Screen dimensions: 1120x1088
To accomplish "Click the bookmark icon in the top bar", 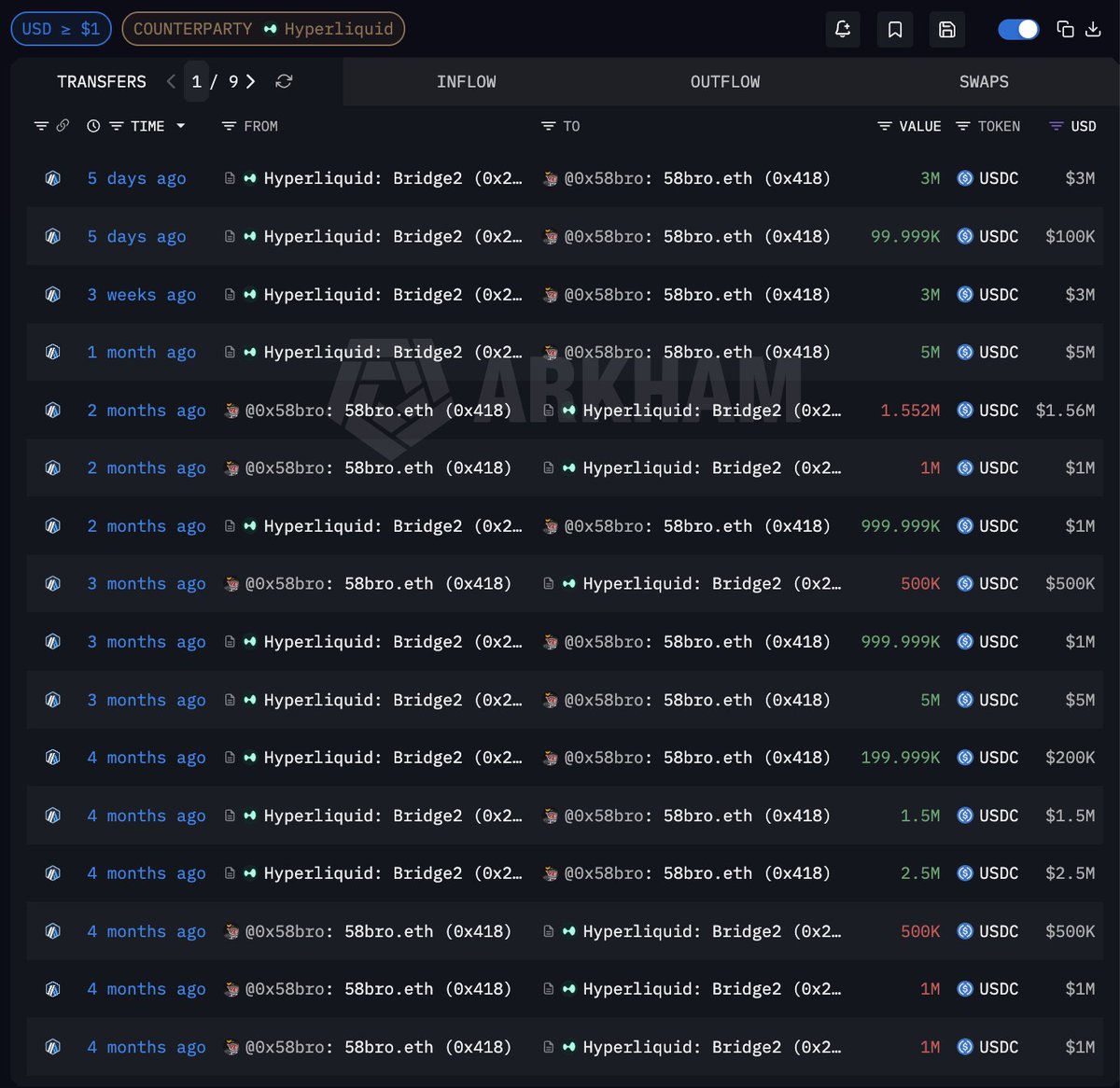I will point(895,29).
